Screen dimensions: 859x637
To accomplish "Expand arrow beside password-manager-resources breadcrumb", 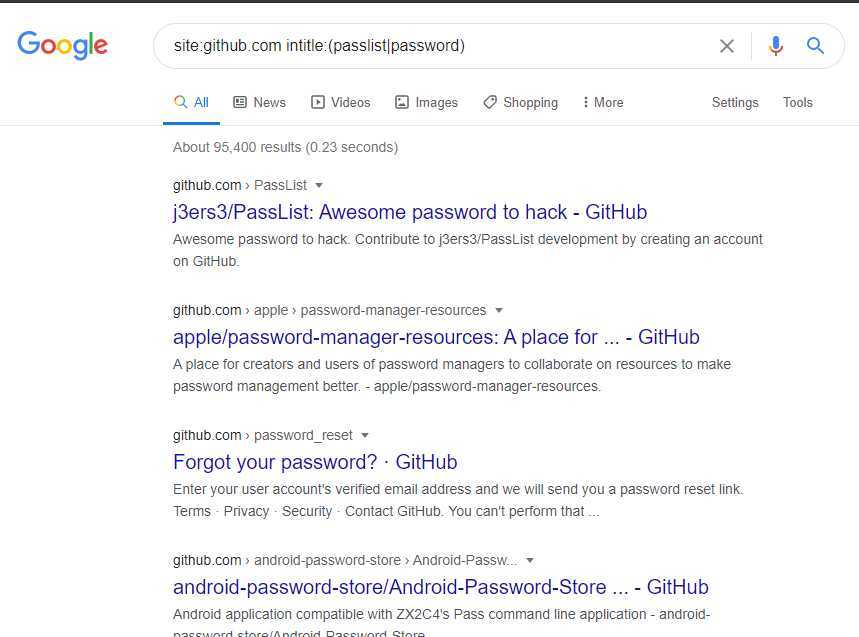I will pyautogui.click(x=499, y=311).
